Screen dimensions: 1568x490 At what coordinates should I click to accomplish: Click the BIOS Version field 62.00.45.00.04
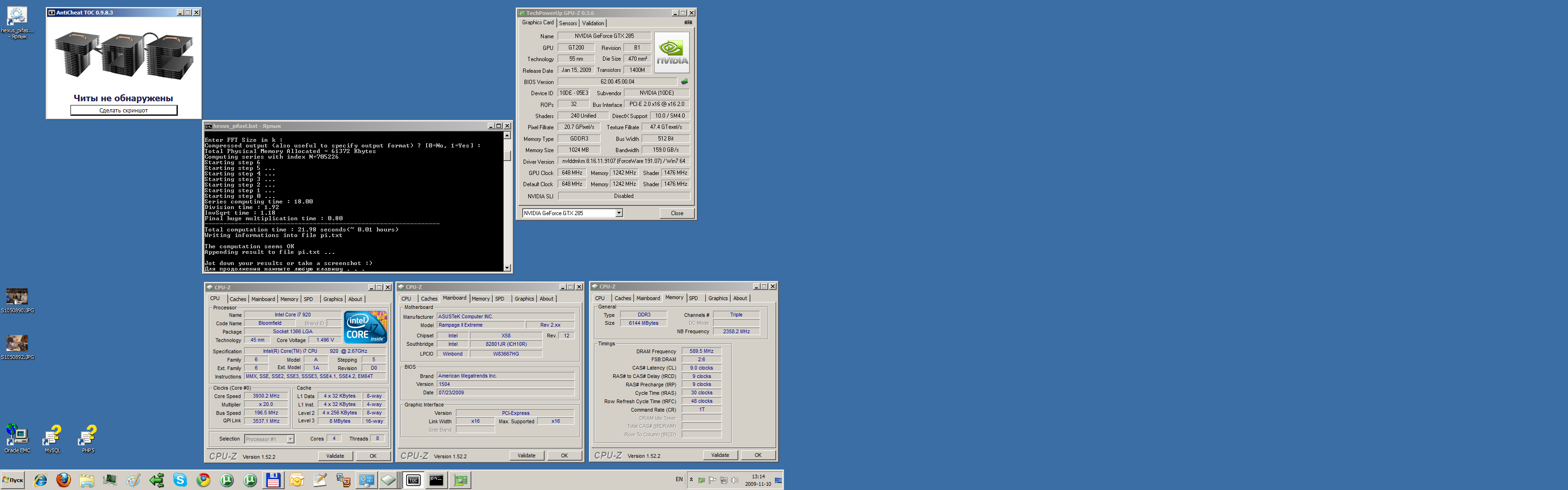pyautogui.click(x=617, y=82)
